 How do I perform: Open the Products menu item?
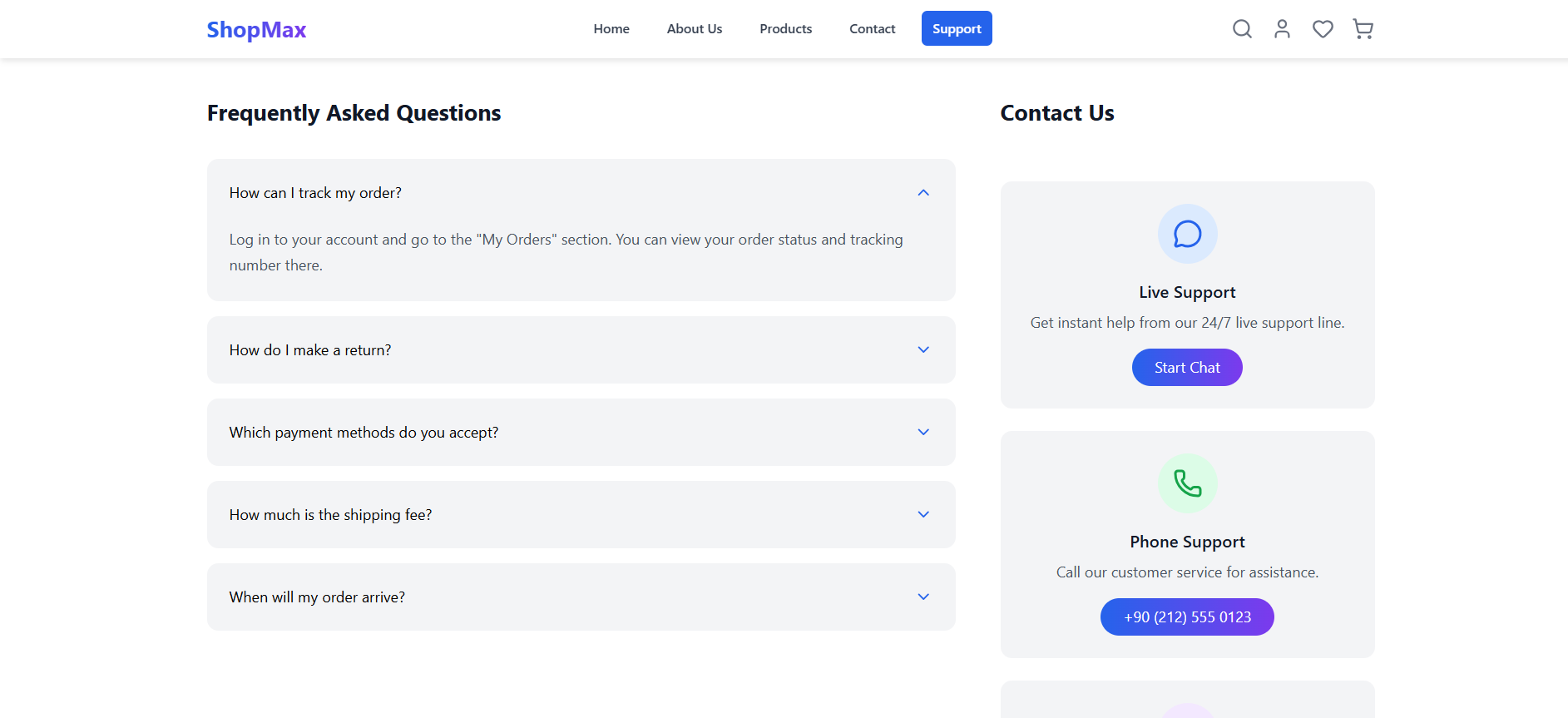coord(785,28)
